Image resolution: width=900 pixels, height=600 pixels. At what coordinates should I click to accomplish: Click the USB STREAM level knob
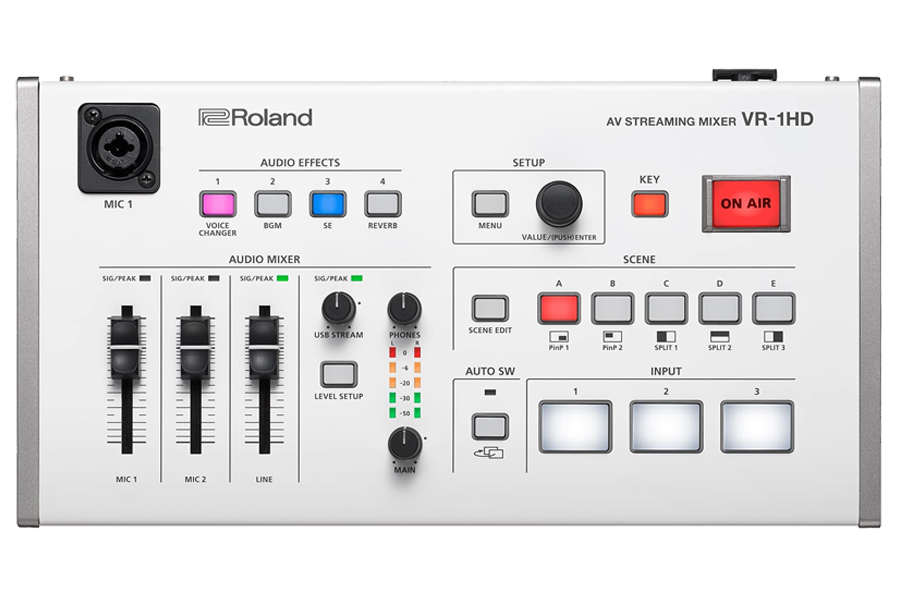pos(339,308)
